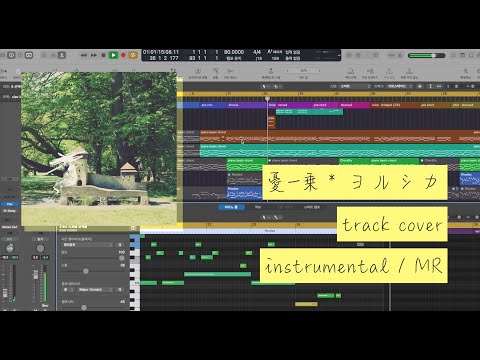480x360 pixels.
Task: Move the left channel strip volume fader
Action: [5, 293]
